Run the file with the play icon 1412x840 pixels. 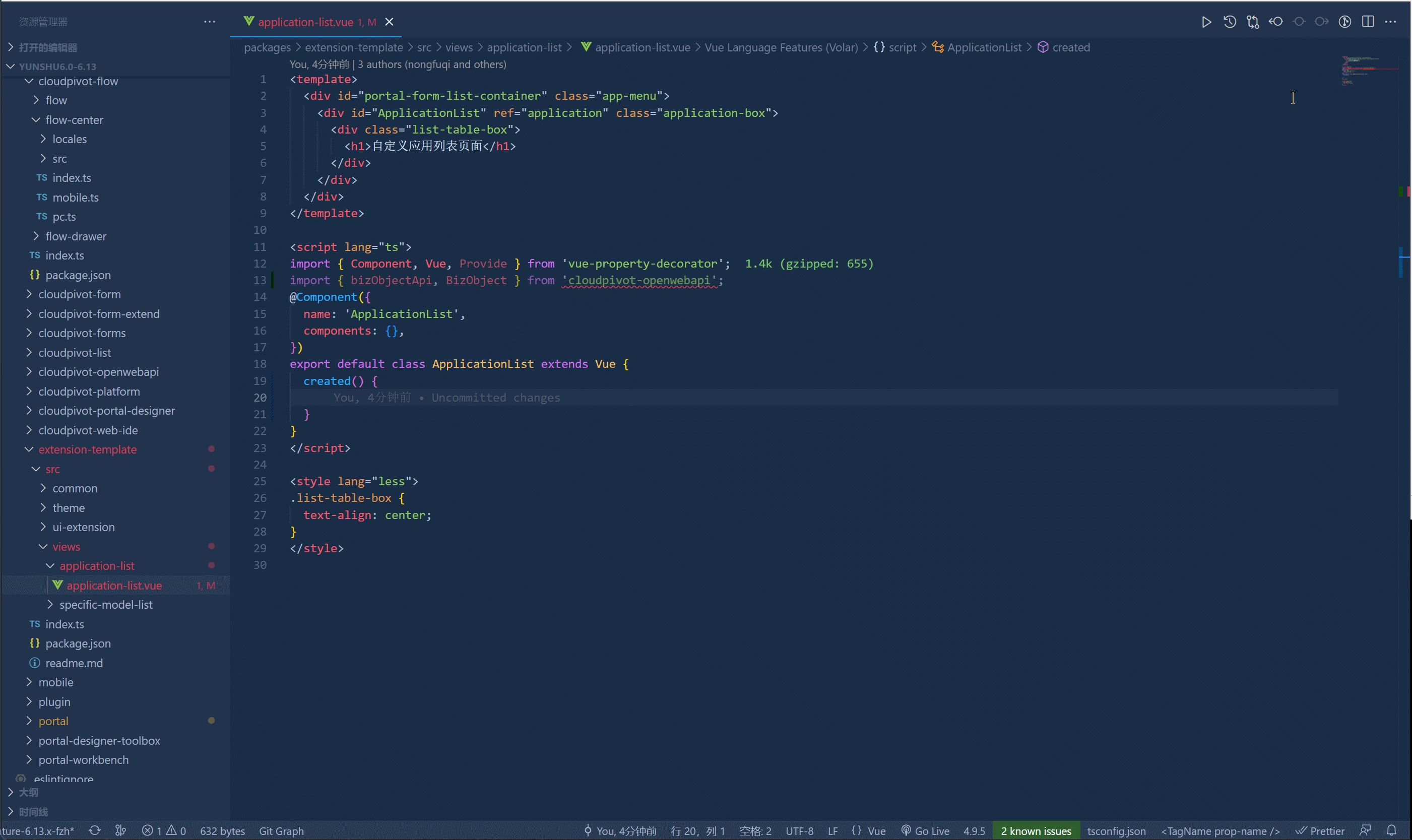1206,22
